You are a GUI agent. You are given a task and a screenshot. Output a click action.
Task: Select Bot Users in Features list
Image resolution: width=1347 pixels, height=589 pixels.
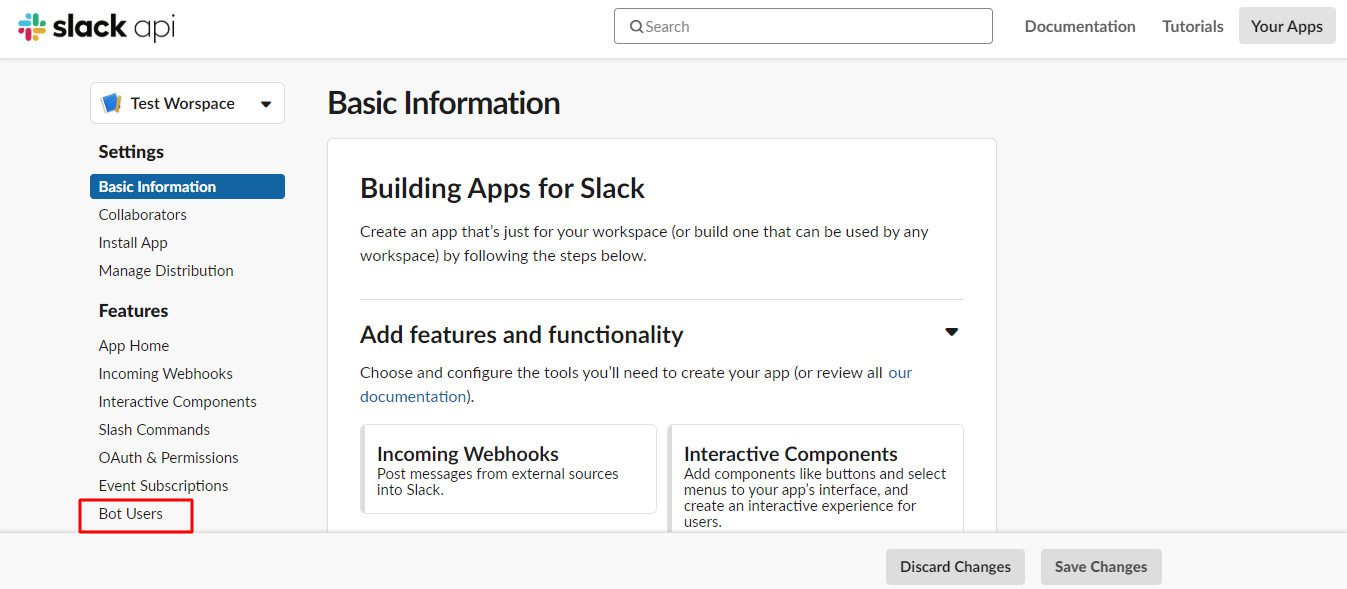click(131, 514)
